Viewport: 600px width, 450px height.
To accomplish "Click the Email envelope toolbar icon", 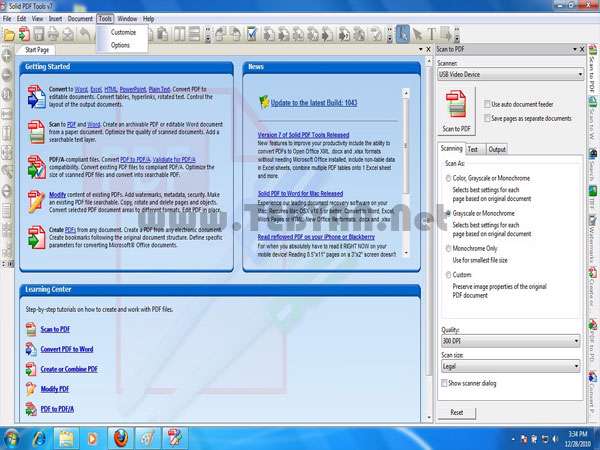I will (x=68, y=35).
